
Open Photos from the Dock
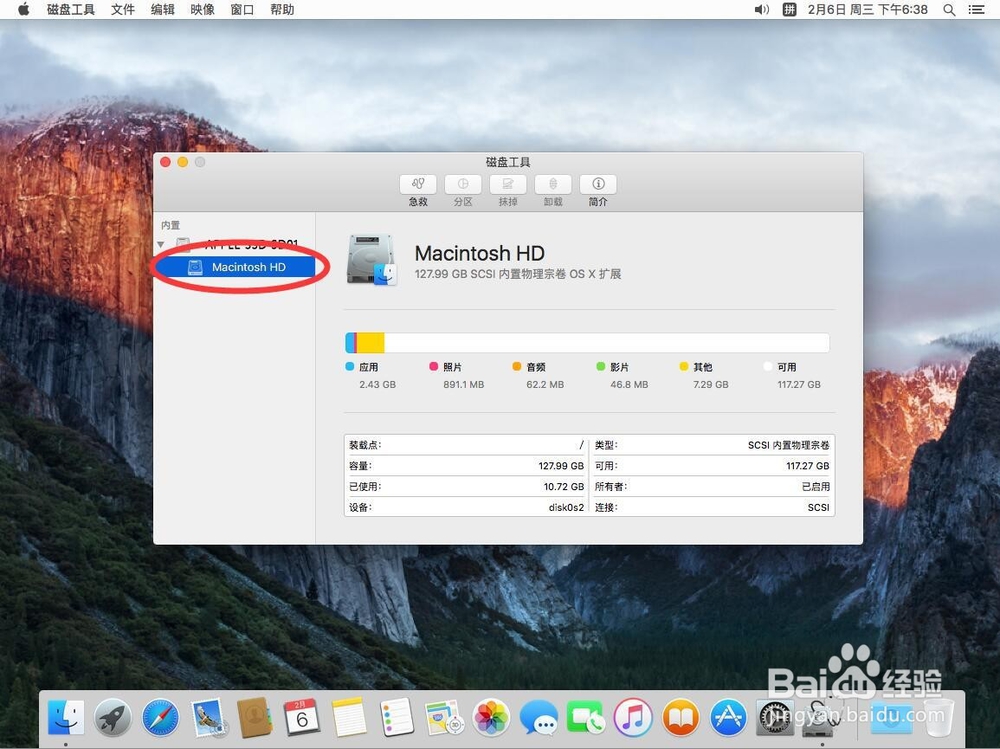point(491,717)
